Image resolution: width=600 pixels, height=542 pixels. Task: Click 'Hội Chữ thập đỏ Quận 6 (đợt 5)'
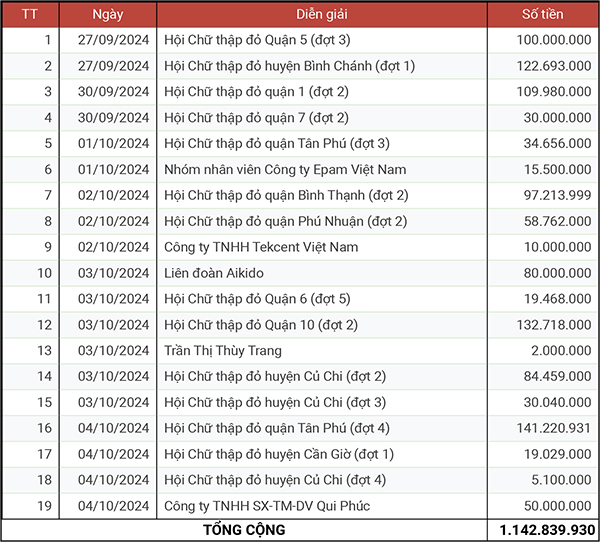pos(257,299)
